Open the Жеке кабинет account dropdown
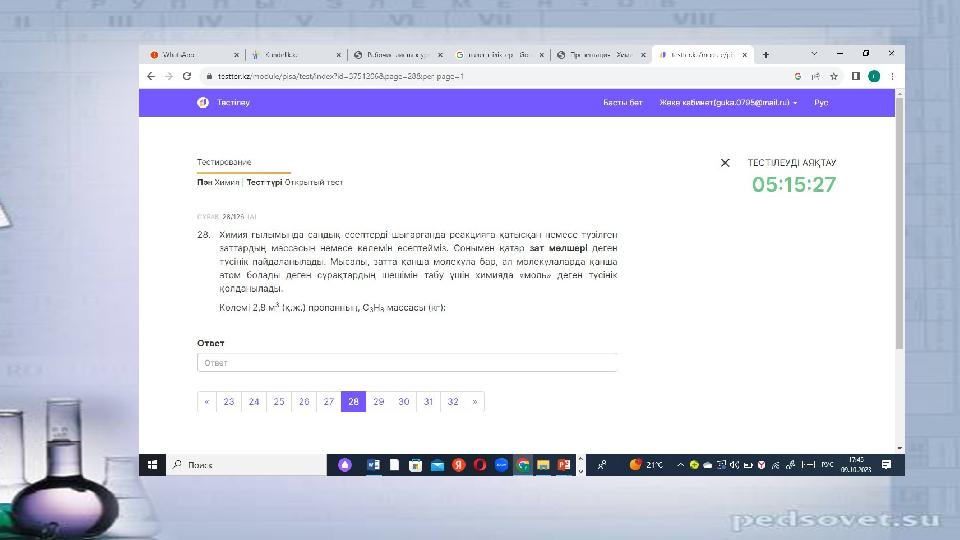 pyautogui.click(x=728, y=103)
